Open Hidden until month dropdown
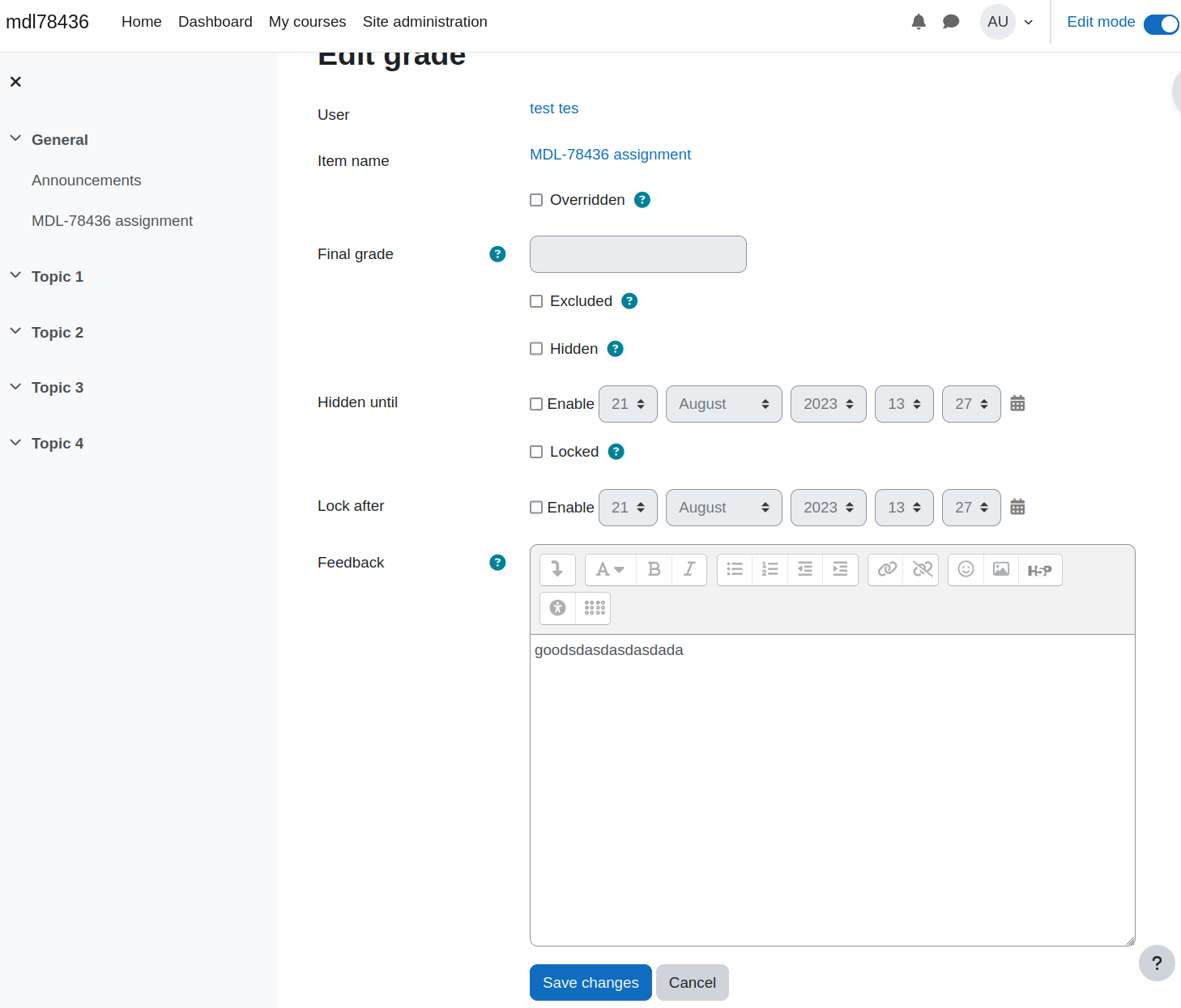Screen dimensions: 1181x1008 724,404
